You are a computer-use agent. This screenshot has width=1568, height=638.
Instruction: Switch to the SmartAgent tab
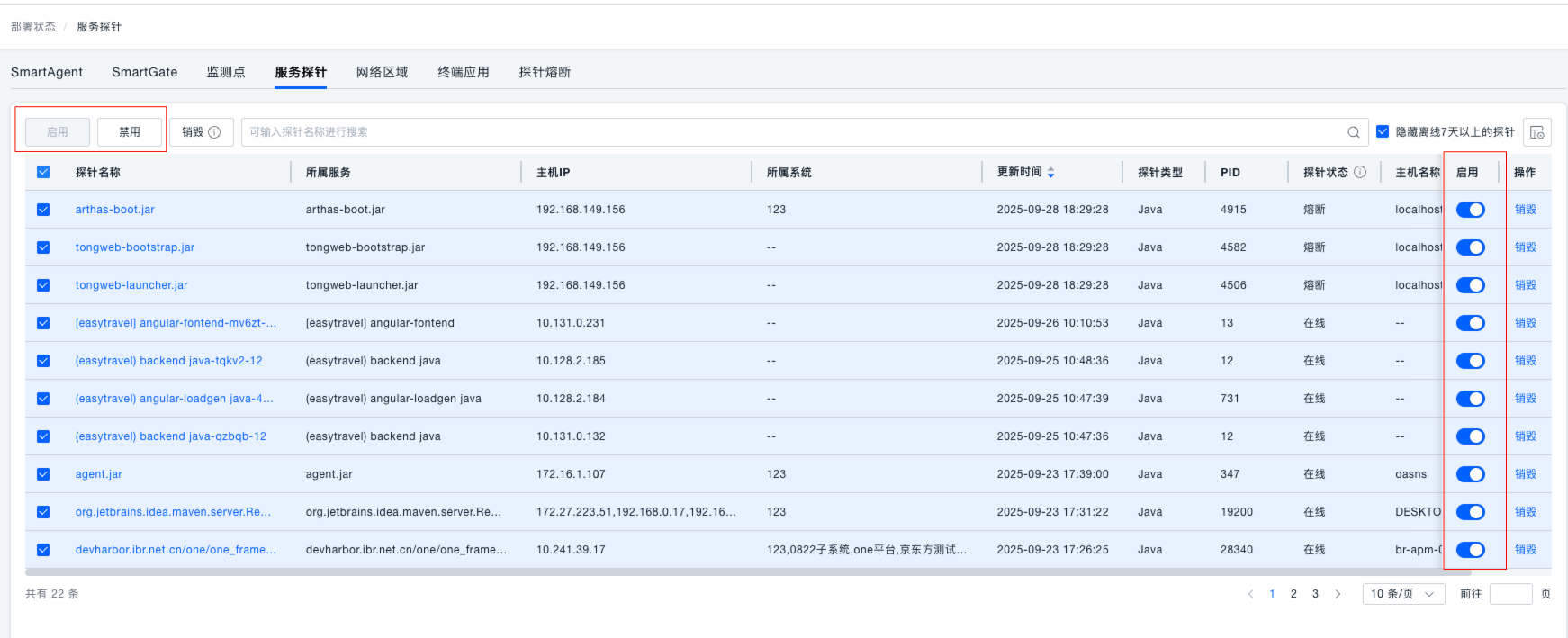point(47,72)
